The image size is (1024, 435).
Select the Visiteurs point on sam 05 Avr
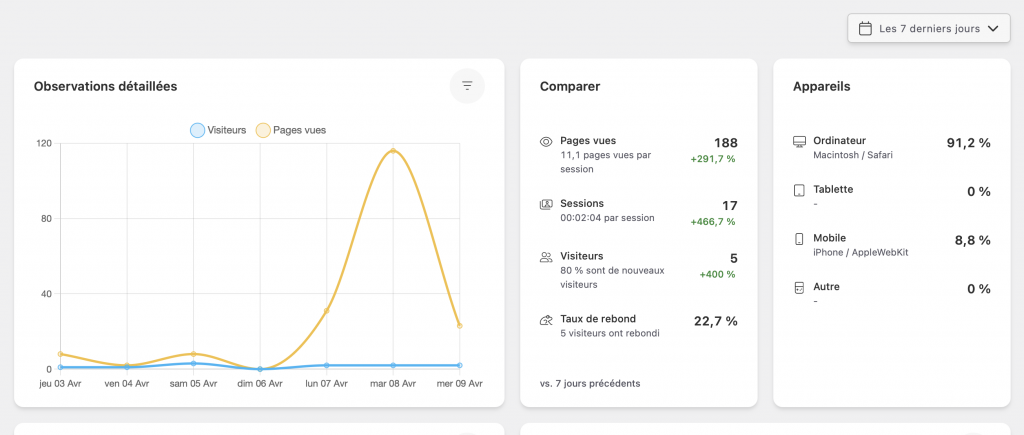(x=193, y=363)
